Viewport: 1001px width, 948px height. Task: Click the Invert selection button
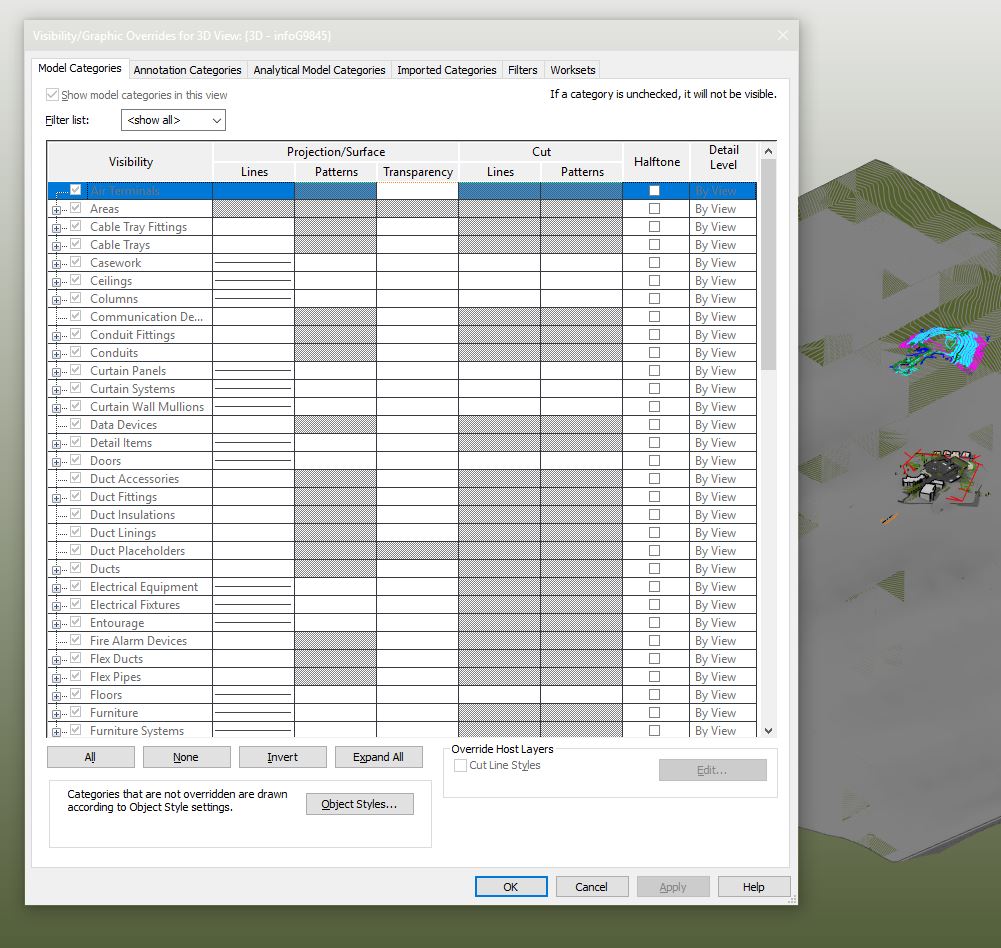coord(282,756)
